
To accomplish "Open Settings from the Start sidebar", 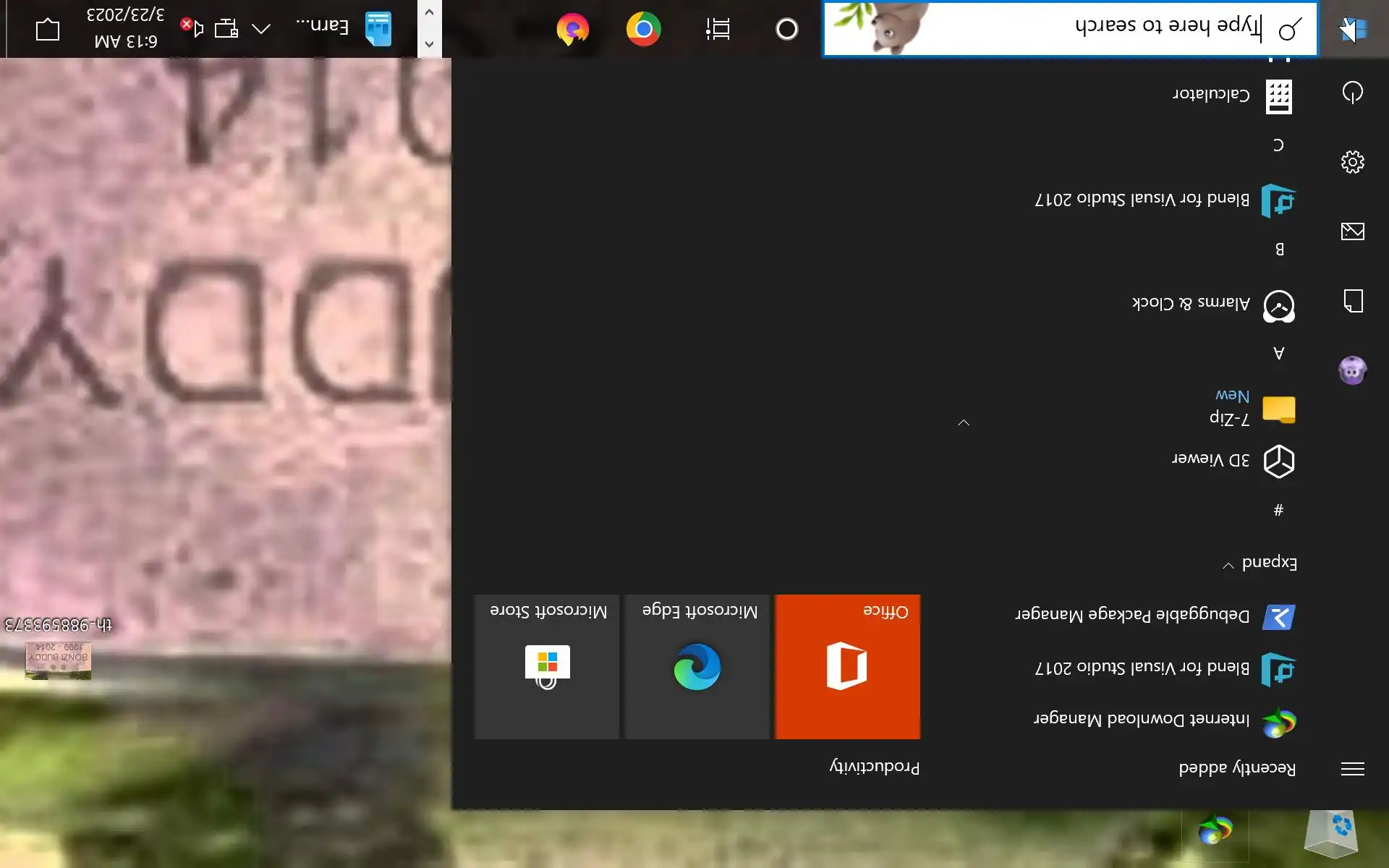I will pos(1352,161).
